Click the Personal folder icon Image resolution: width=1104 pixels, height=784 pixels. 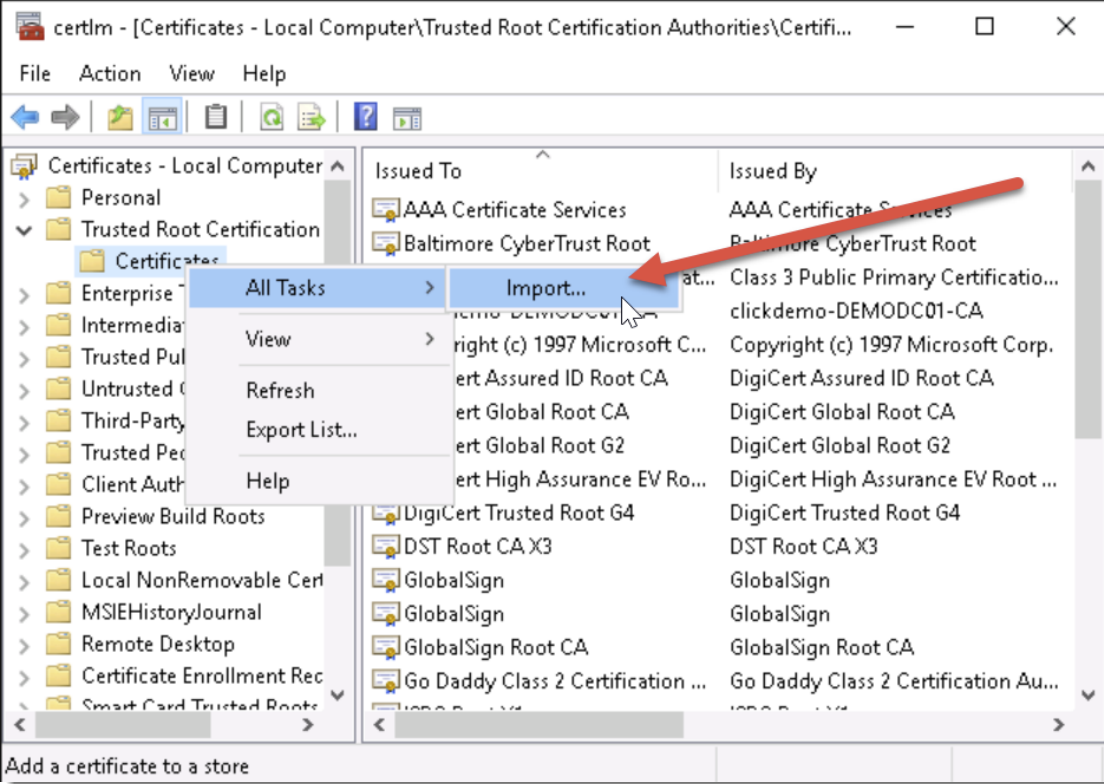click(58, 198)
